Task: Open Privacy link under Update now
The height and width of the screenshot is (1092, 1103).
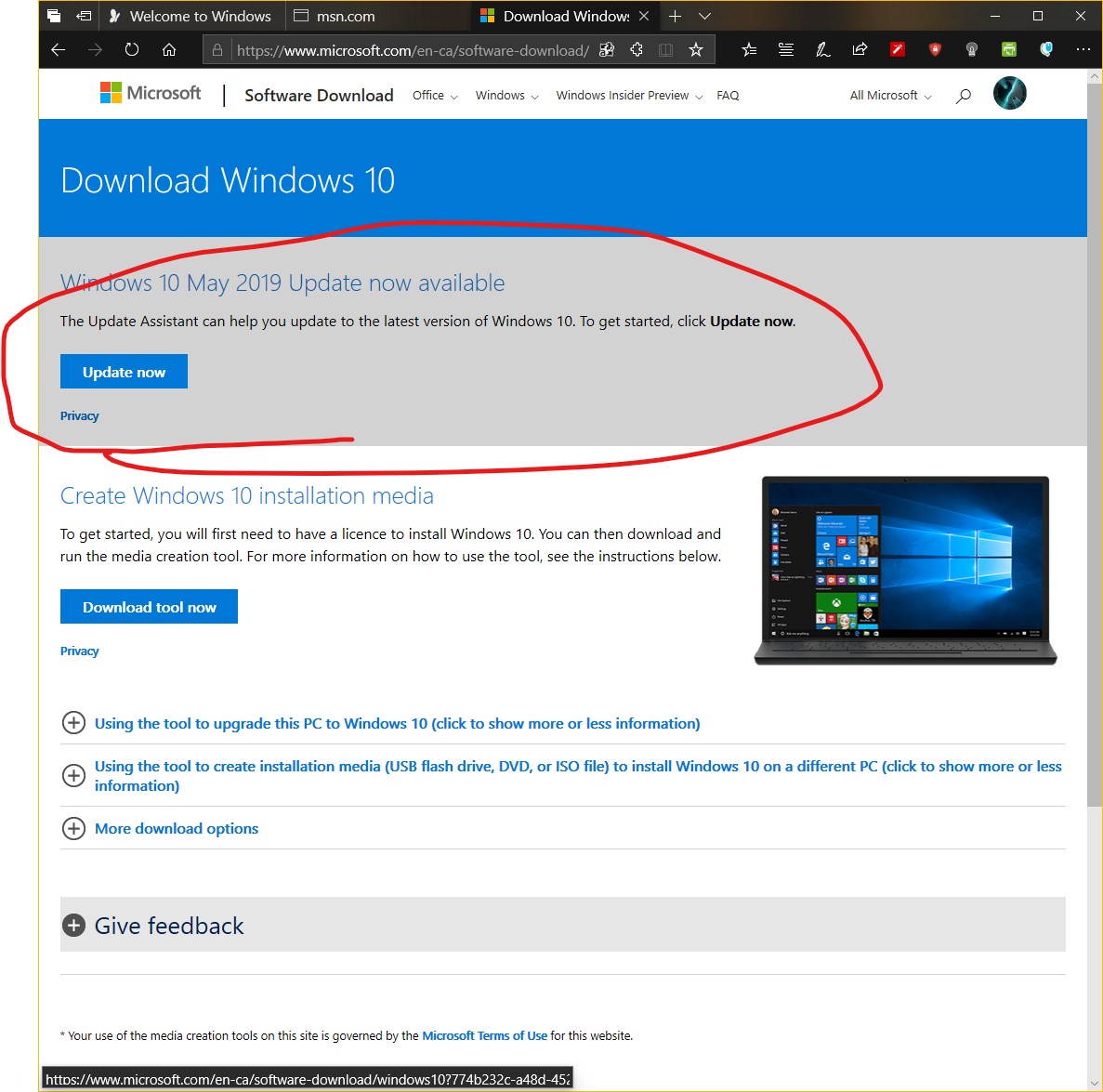Action: tap(80, 415)
